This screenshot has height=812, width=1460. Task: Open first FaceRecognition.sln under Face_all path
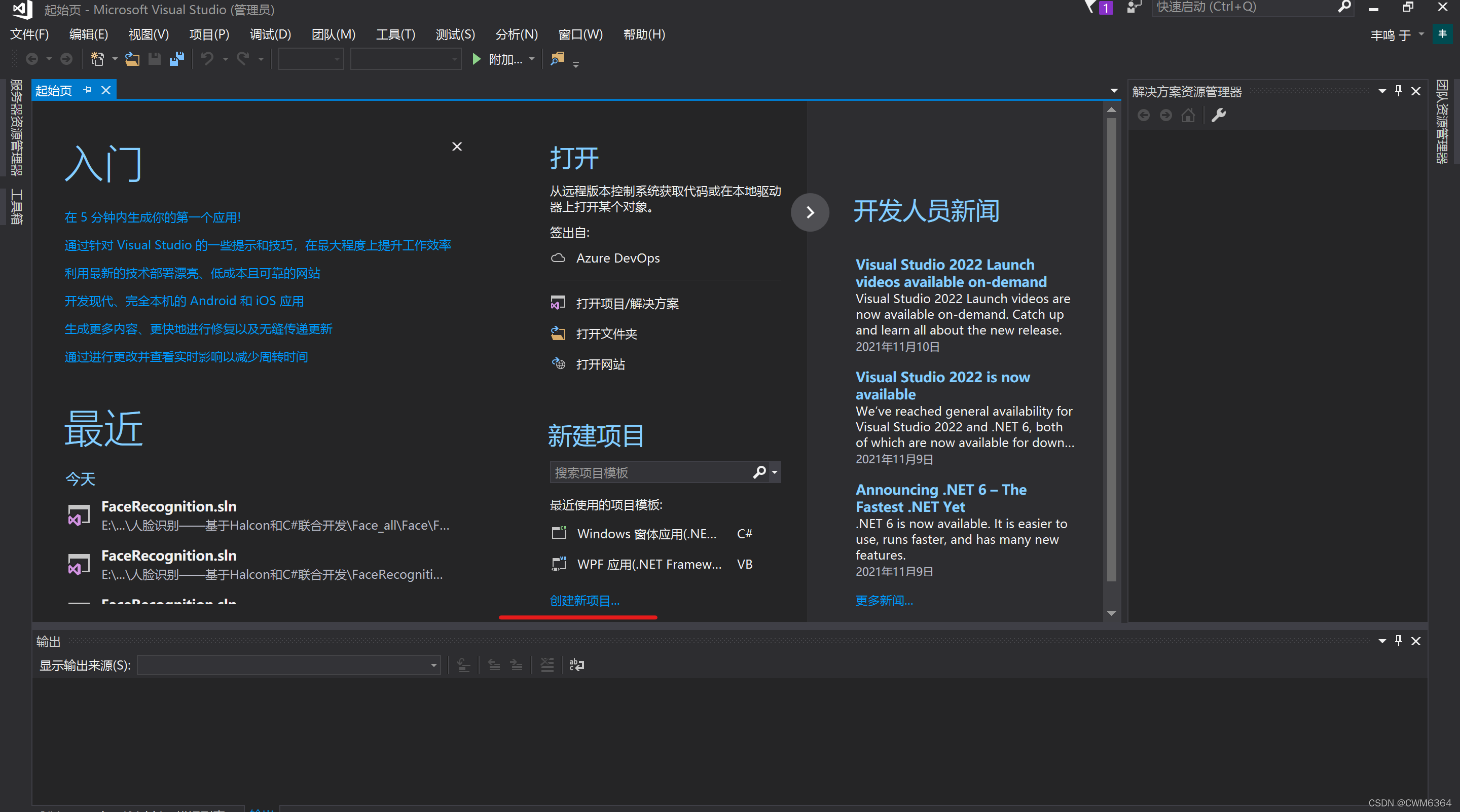(259, 515)
